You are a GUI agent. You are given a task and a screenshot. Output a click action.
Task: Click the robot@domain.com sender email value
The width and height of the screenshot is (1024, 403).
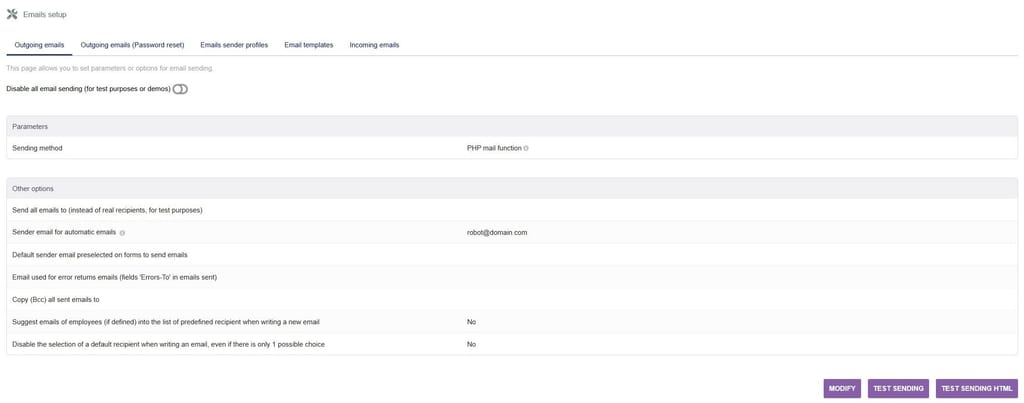click(497, 232)
